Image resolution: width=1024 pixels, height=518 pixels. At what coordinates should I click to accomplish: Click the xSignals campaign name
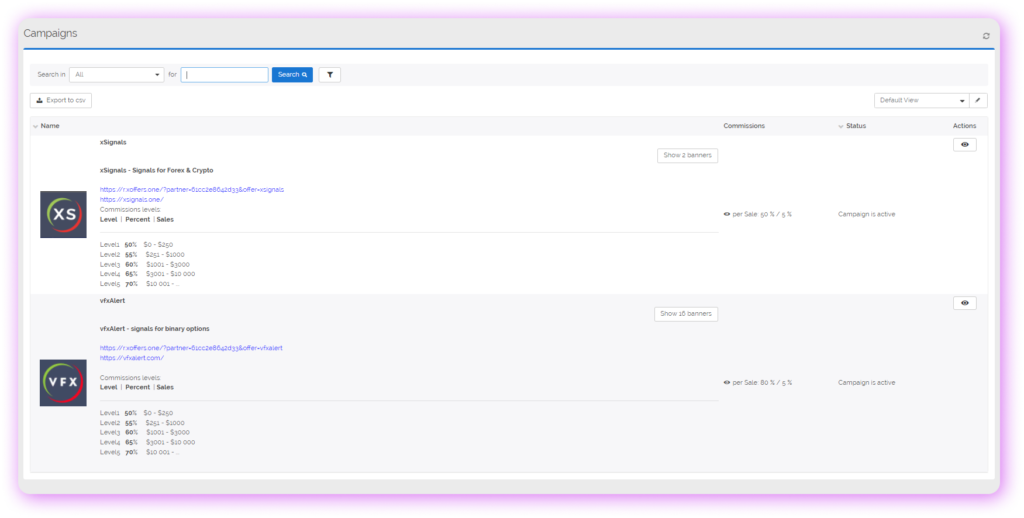113,142
